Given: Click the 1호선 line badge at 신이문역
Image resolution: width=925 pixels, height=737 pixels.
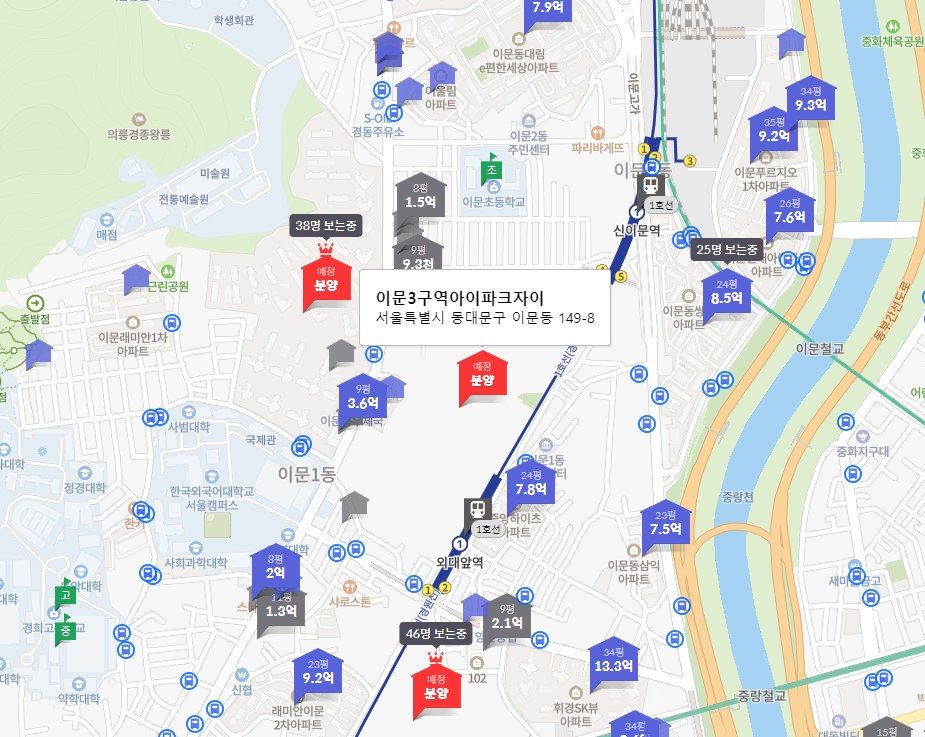Looking at the screenshot, I should pos(661,205).
